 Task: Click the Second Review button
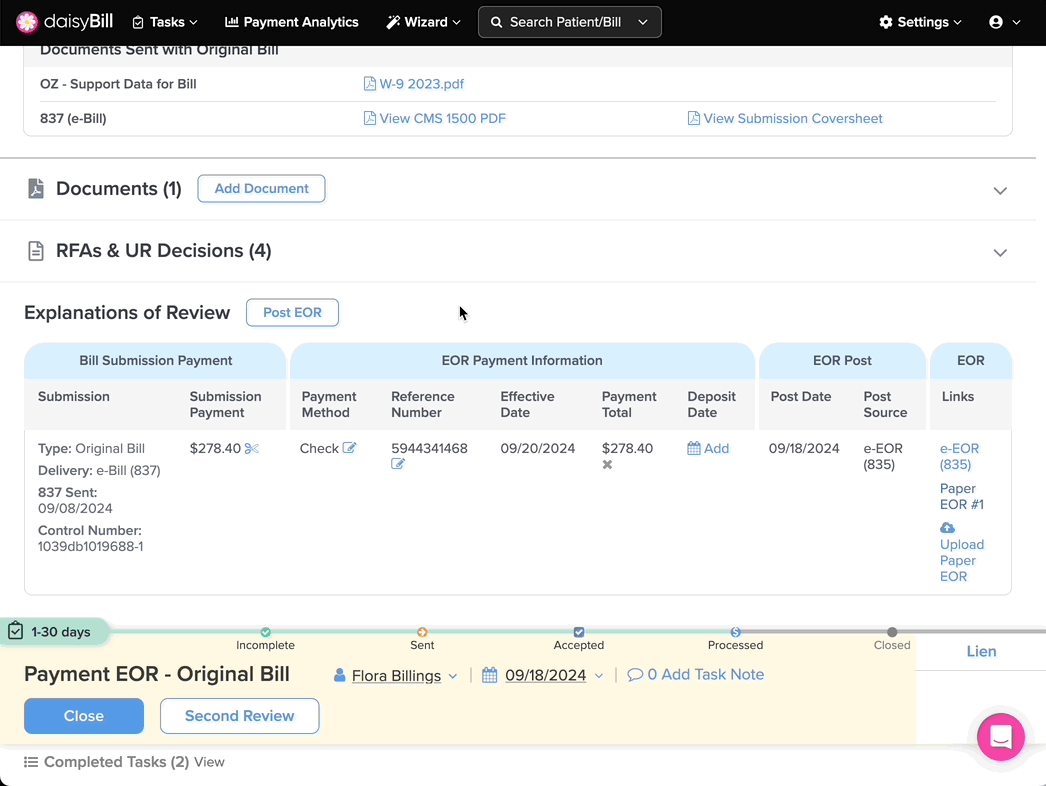(239, 716)
